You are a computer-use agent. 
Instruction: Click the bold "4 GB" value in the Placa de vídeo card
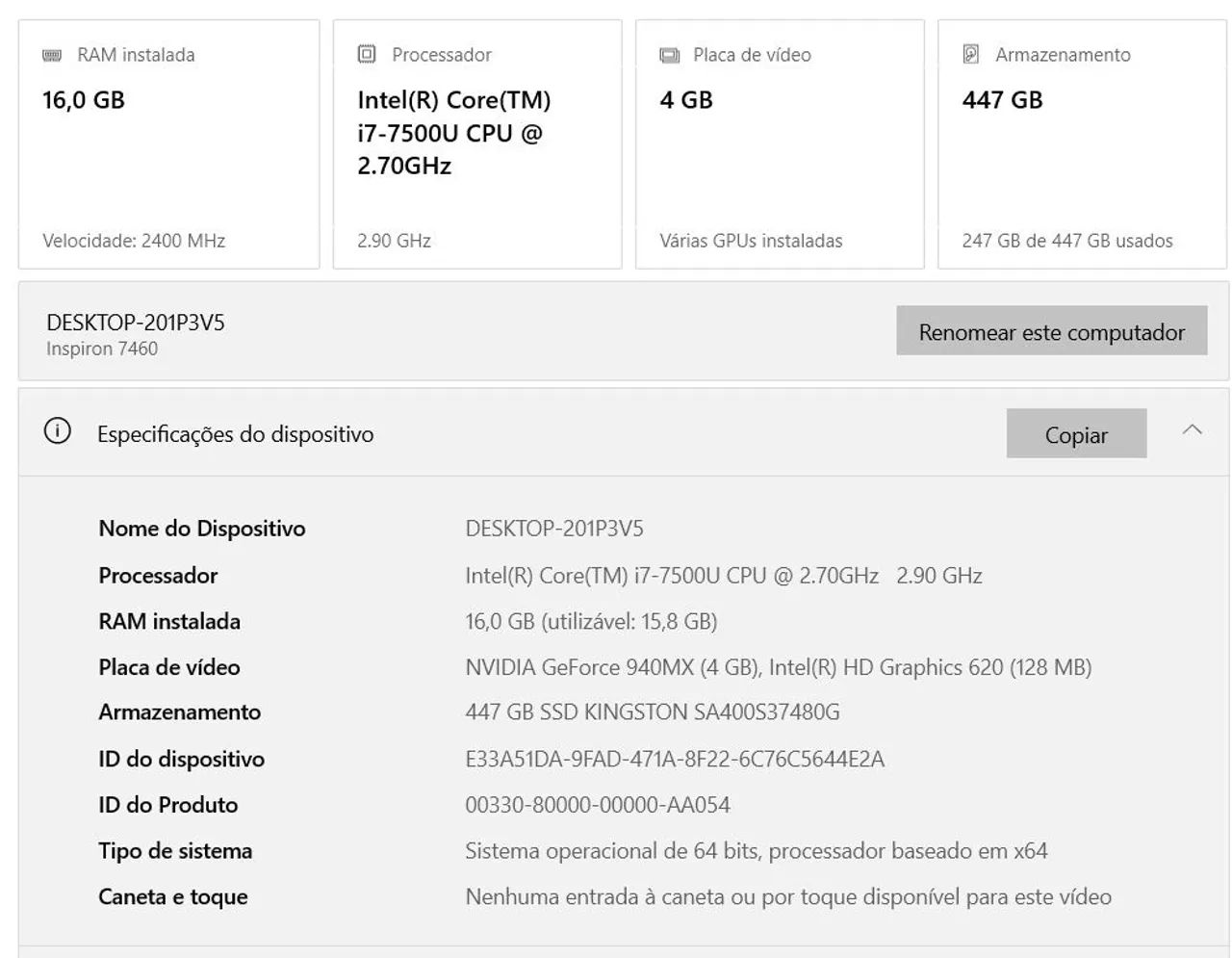tap(686, 100)
